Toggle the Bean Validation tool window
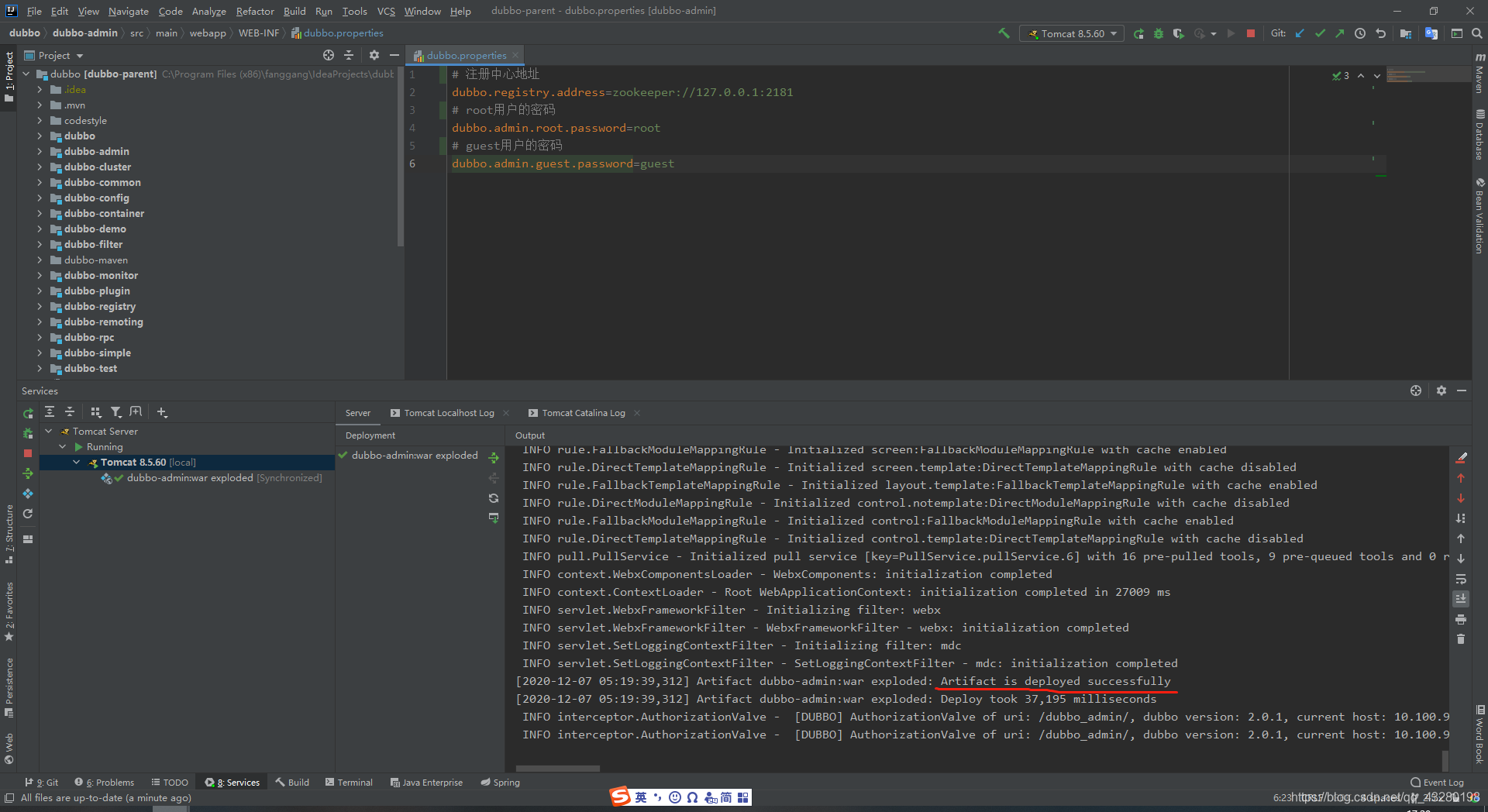1488x812 pixels. [x=1479, y=215]
